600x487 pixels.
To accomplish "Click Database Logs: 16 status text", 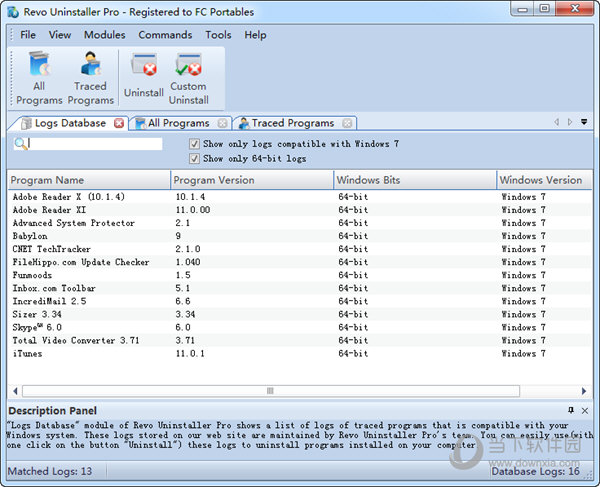I will pos(535,471).
